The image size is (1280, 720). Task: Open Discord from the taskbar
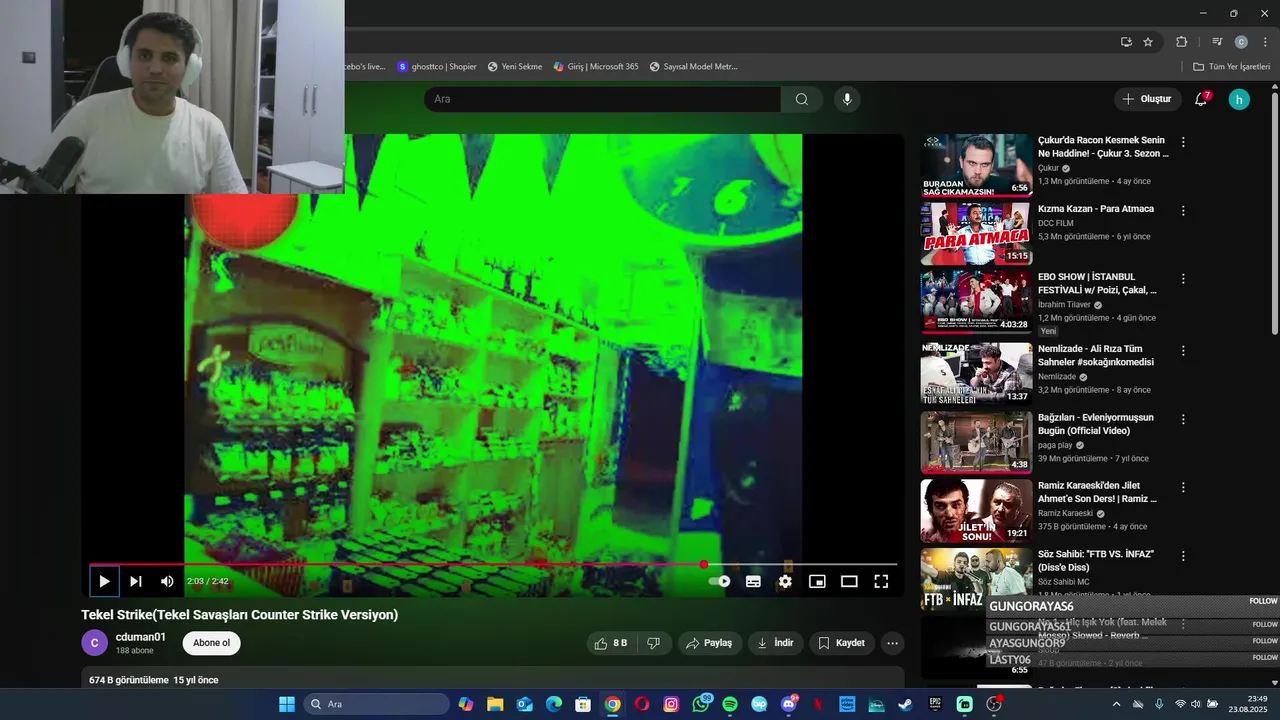click(x=789, y=704)
